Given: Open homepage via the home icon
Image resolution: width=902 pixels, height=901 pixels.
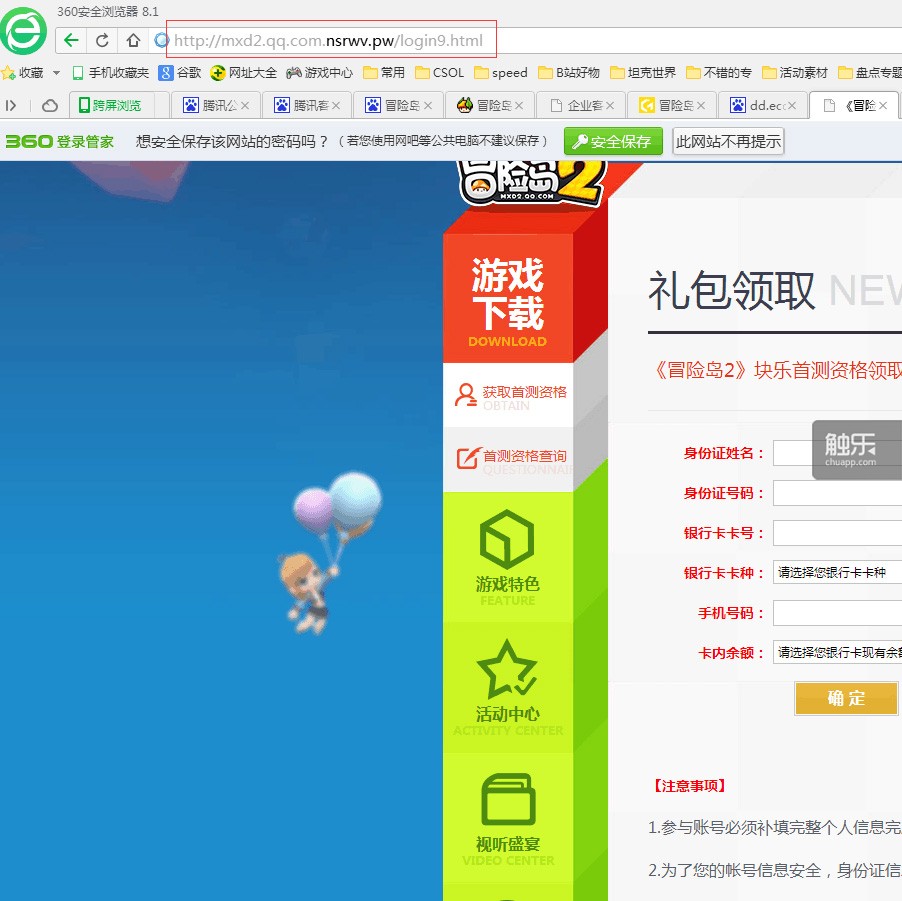Looking at the screenshot, I should point(134,40).
